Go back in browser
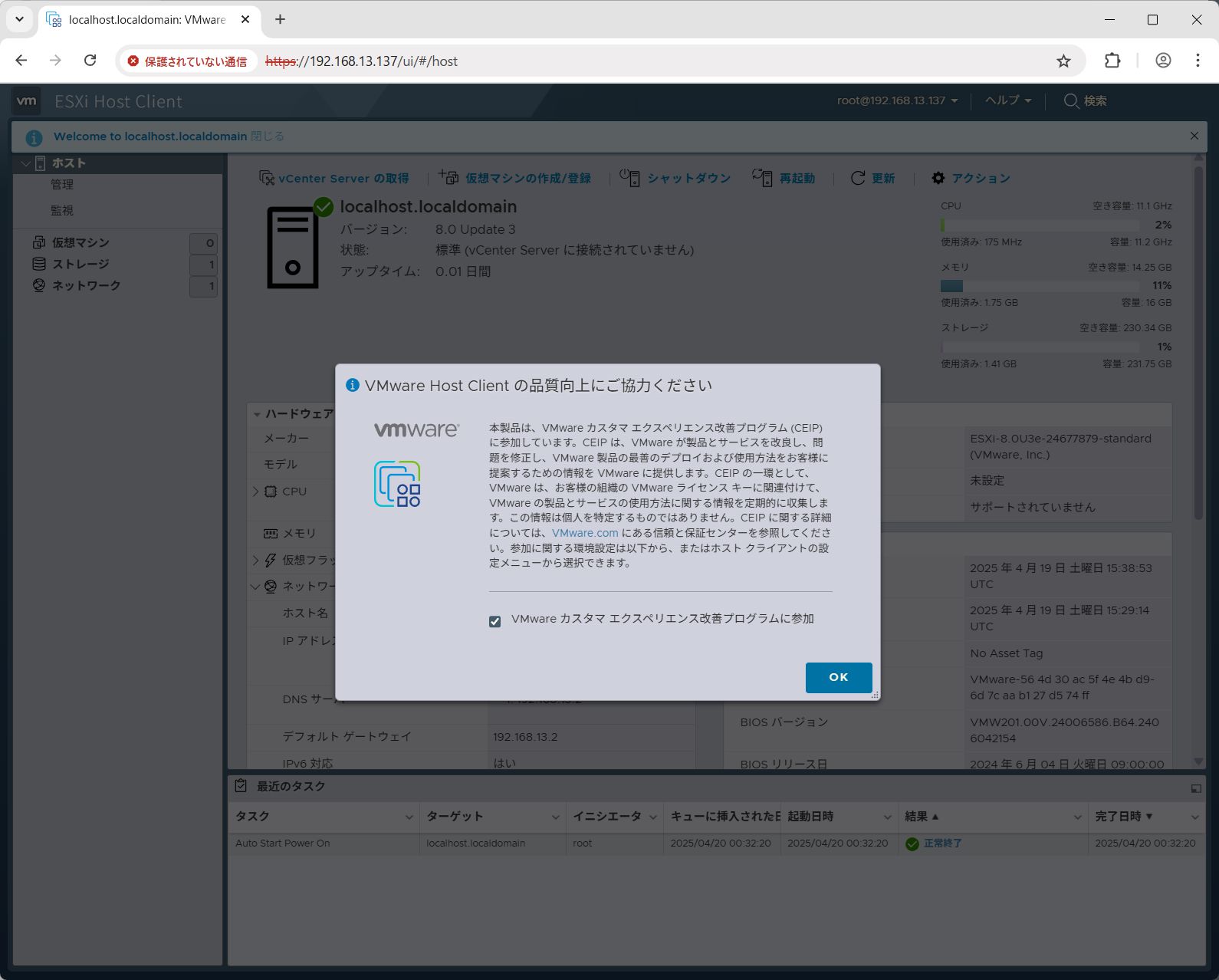This screenshot has width=1219, height=980. click(x=21, y=61)
